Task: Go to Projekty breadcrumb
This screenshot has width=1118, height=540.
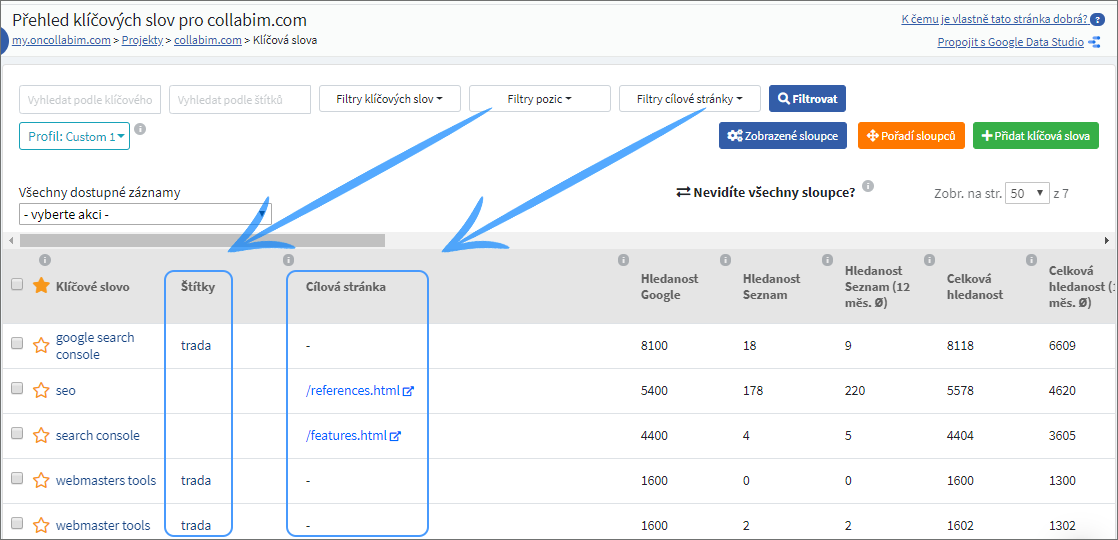Action: click(x=142, y=41)
